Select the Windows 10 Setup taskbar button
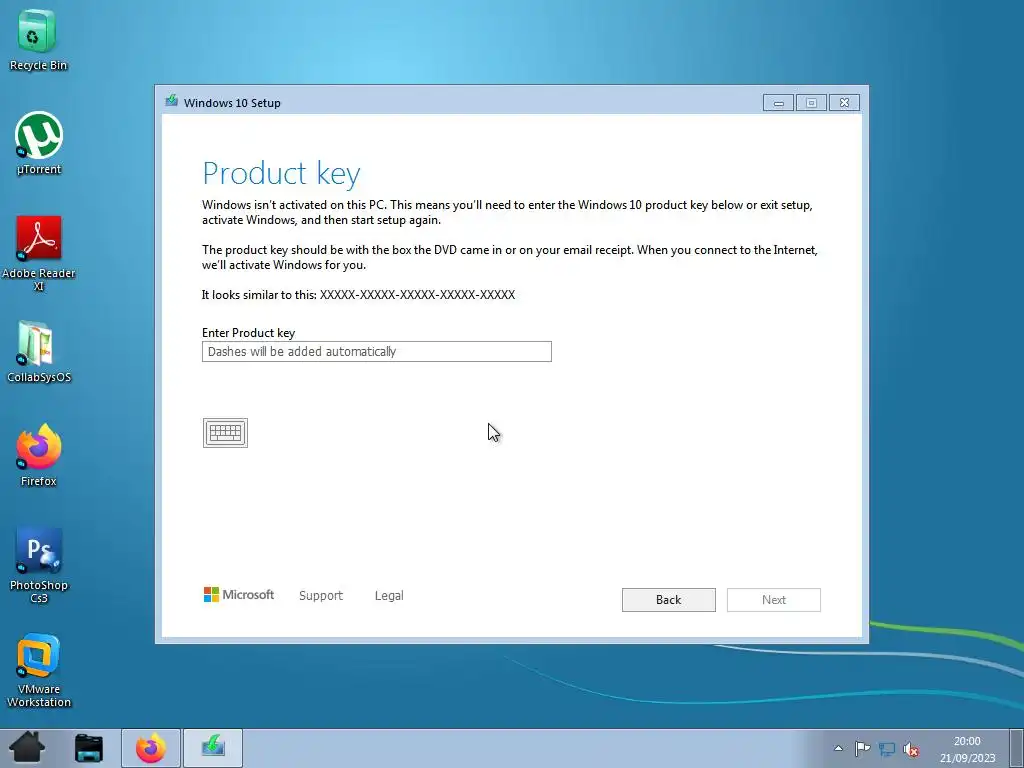1024x768 pixels. tap(213, 748)
